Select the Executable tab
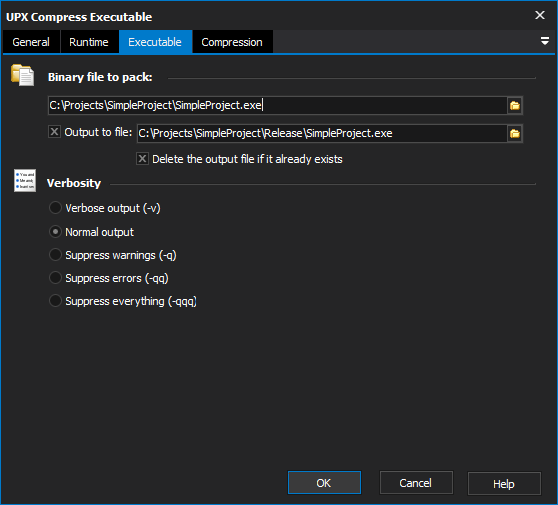Screen dimensions: 558x505 pyautogui.click(x=155, y=42)
